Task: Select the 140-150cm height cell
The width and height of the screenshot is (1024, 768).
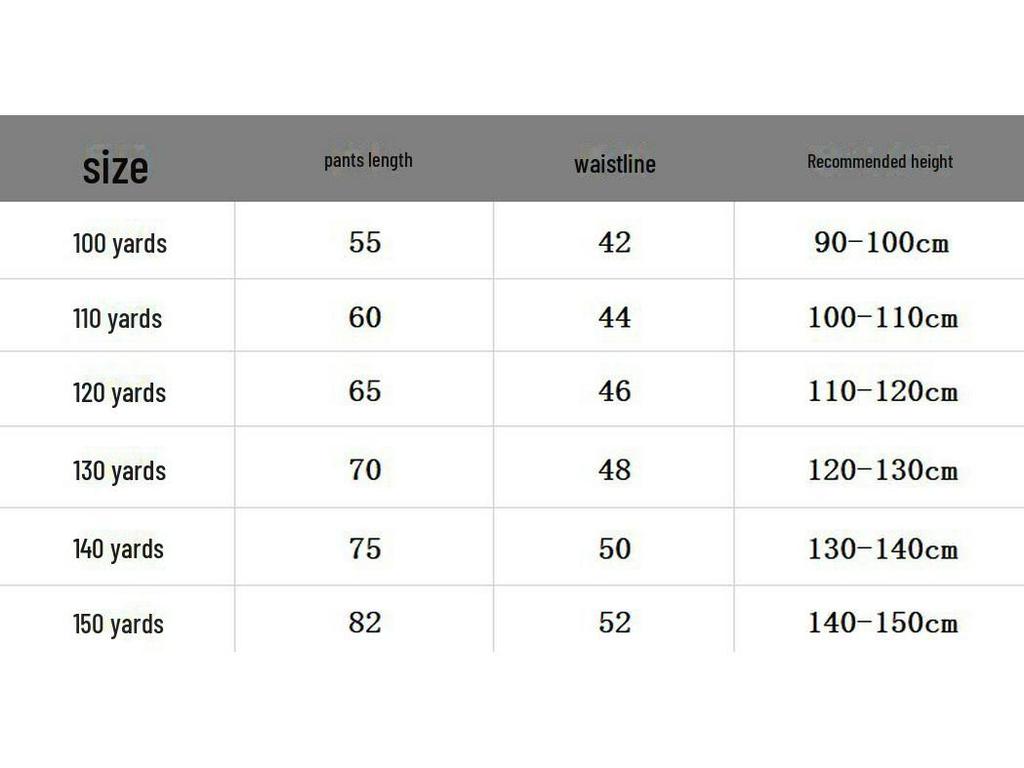Action: click(882, 623)
